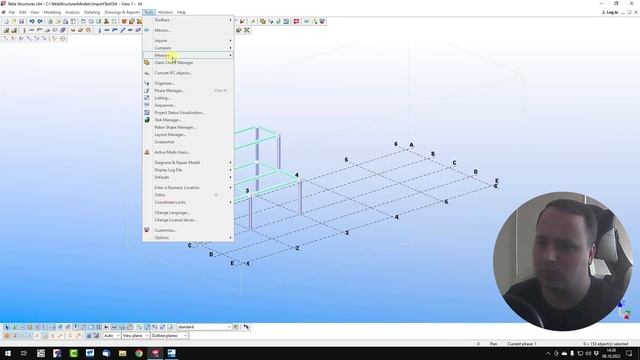Click the Open model toolbar icon
The width and height of the screenshot is (640, 360).
tap(14, 21)
